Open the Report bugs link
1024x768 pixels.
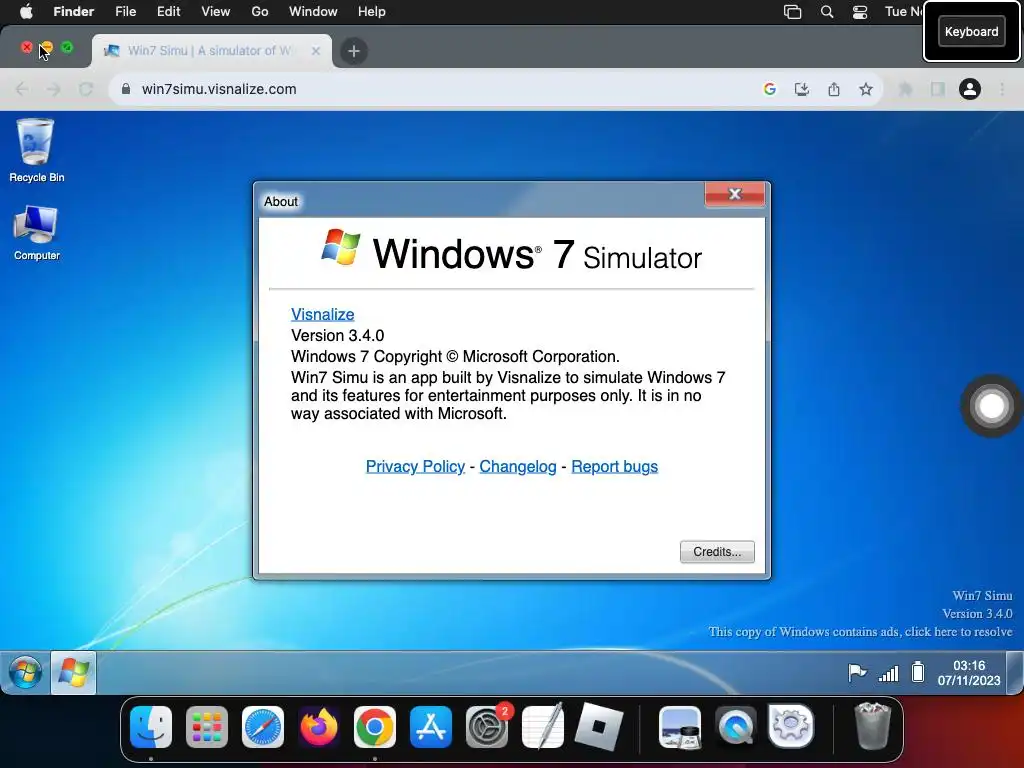click(x=615, y=466)
